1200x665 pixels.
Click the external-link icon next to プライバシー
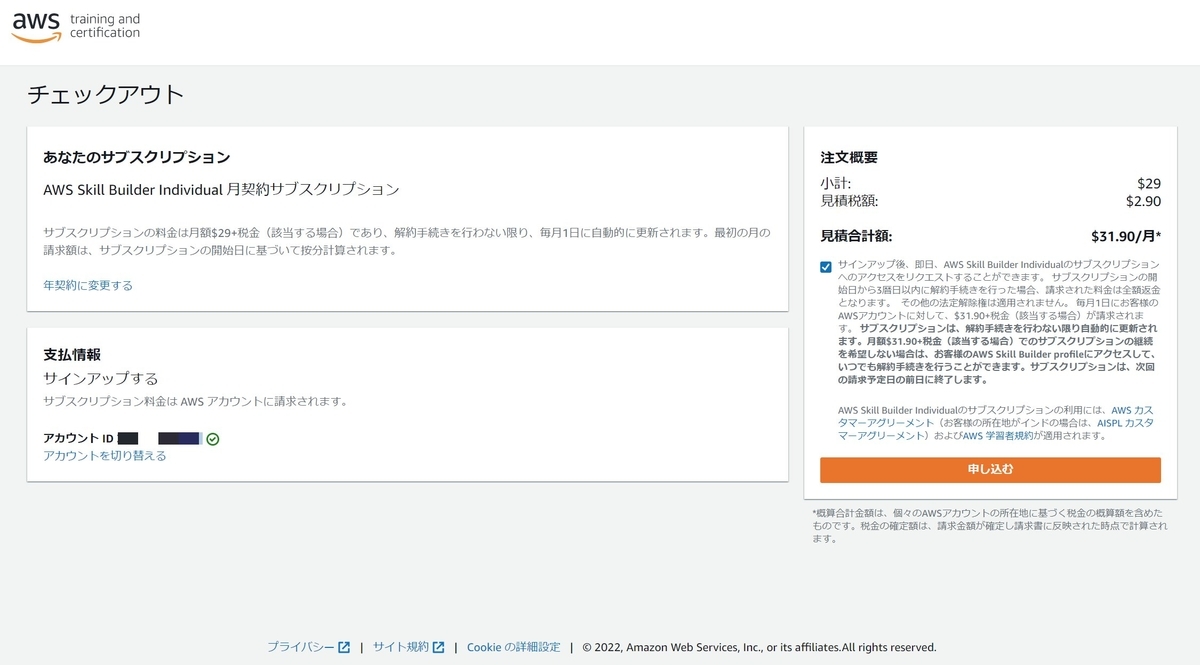(344, 647)
